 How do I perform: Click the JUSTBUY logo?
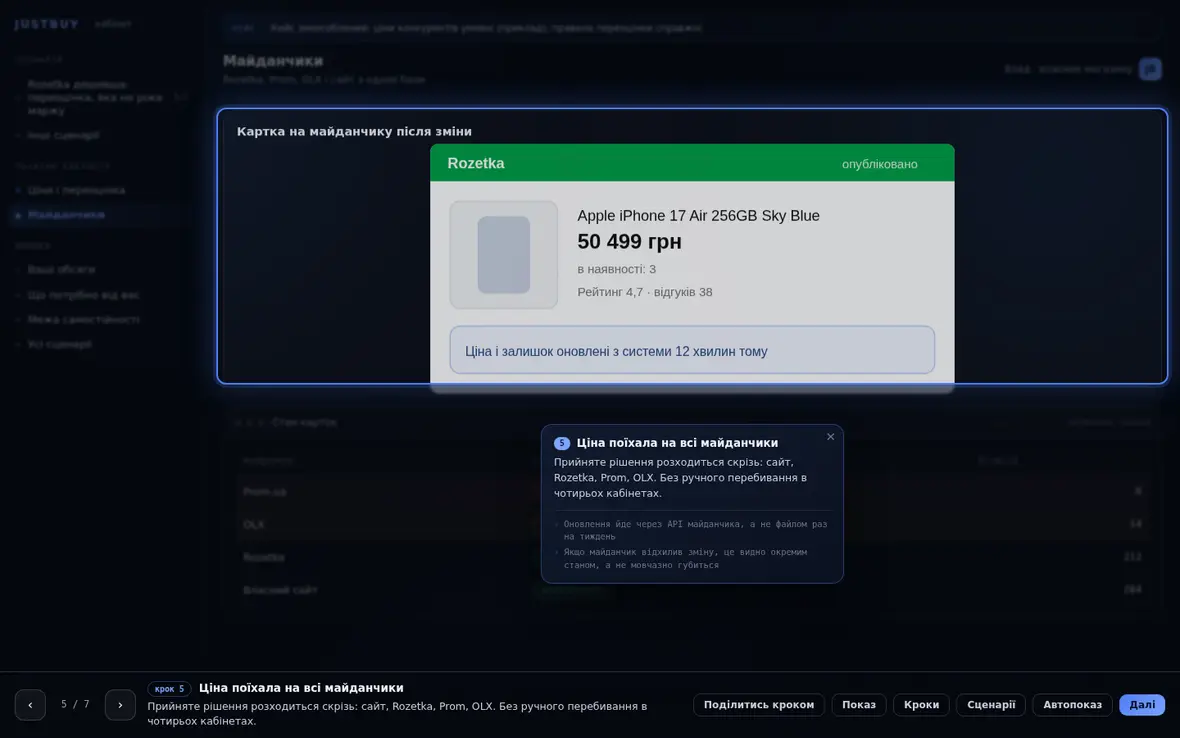[47, 24]
